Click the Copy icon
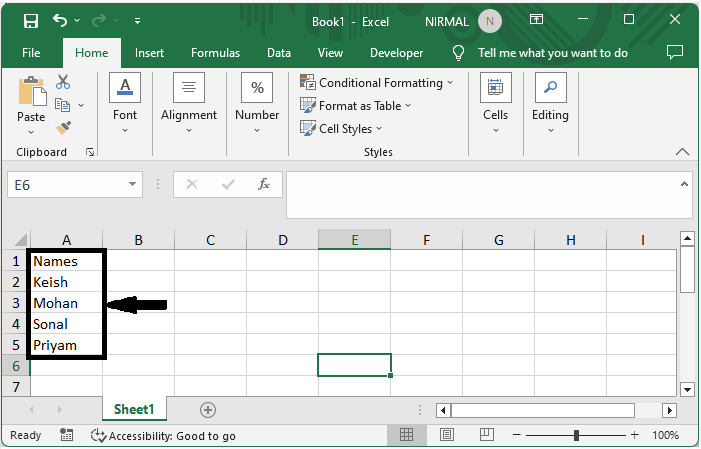 pyautogui.click(x=63, y=105)
